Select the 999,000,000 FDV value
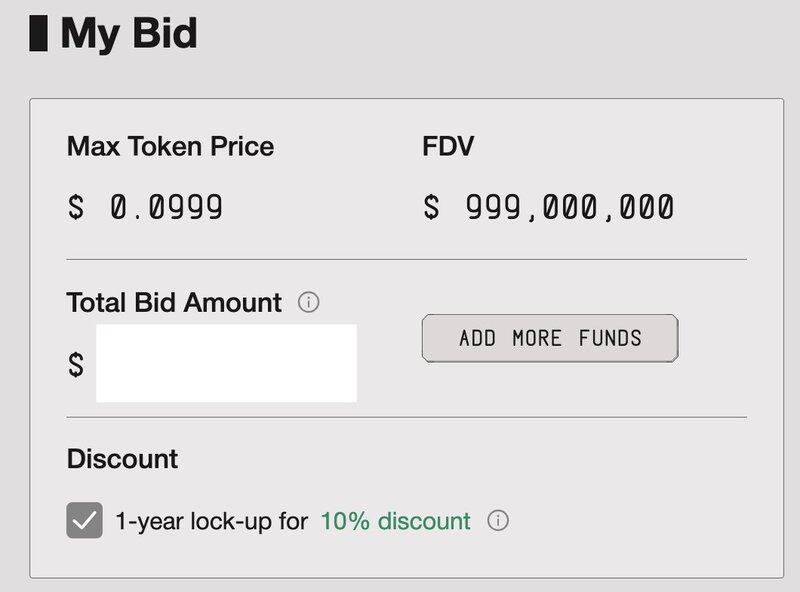800x592 pixels. coord(569,208)
